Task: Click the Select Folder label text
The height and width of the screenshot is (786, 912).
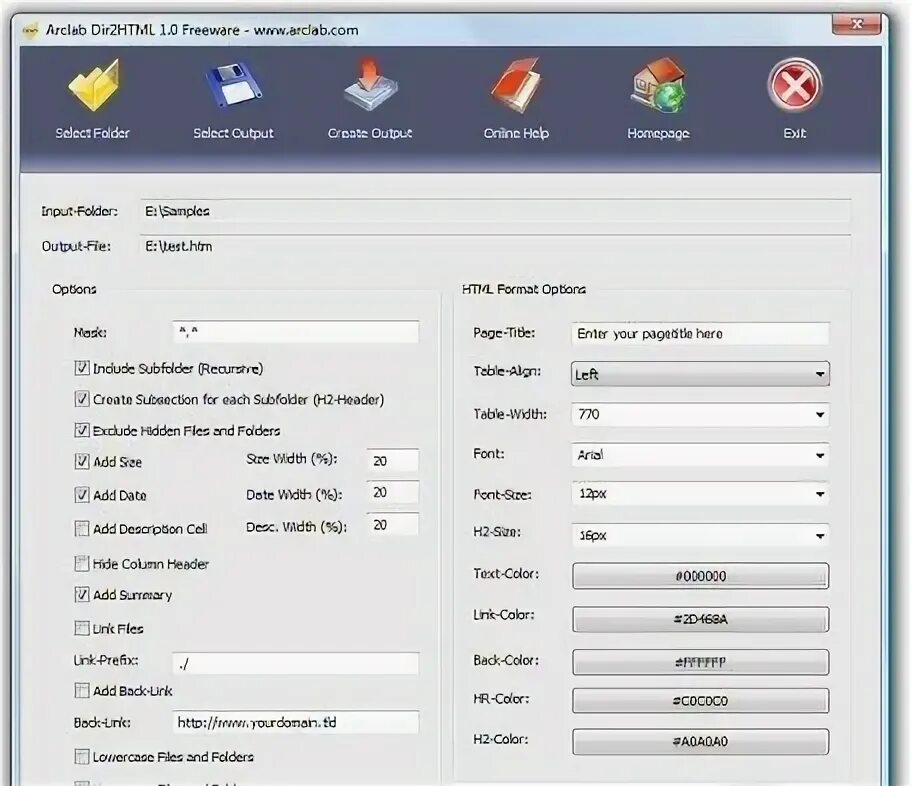Action: click(92, 133)
